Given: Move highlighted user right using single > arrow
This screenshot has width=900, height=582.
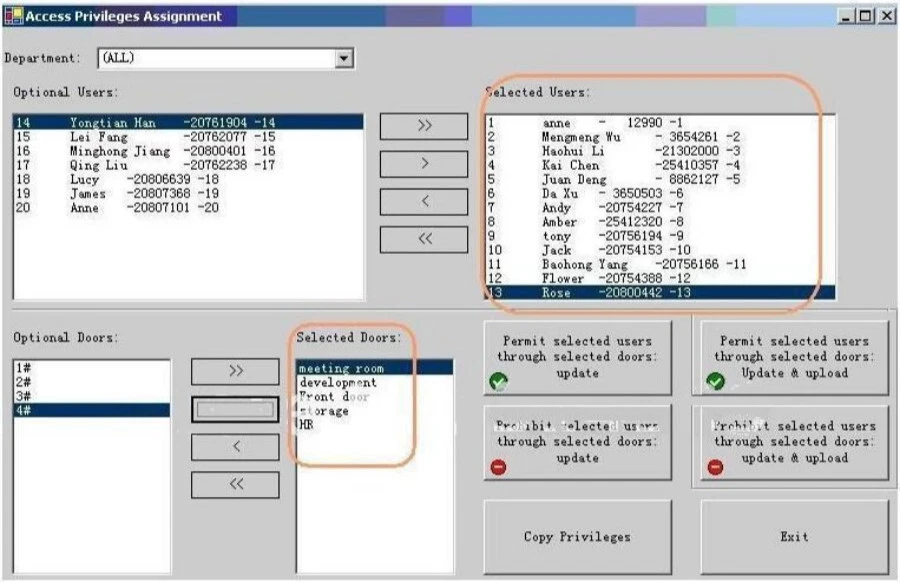Looking at the screenshot, I should click(x=424, y=163).
